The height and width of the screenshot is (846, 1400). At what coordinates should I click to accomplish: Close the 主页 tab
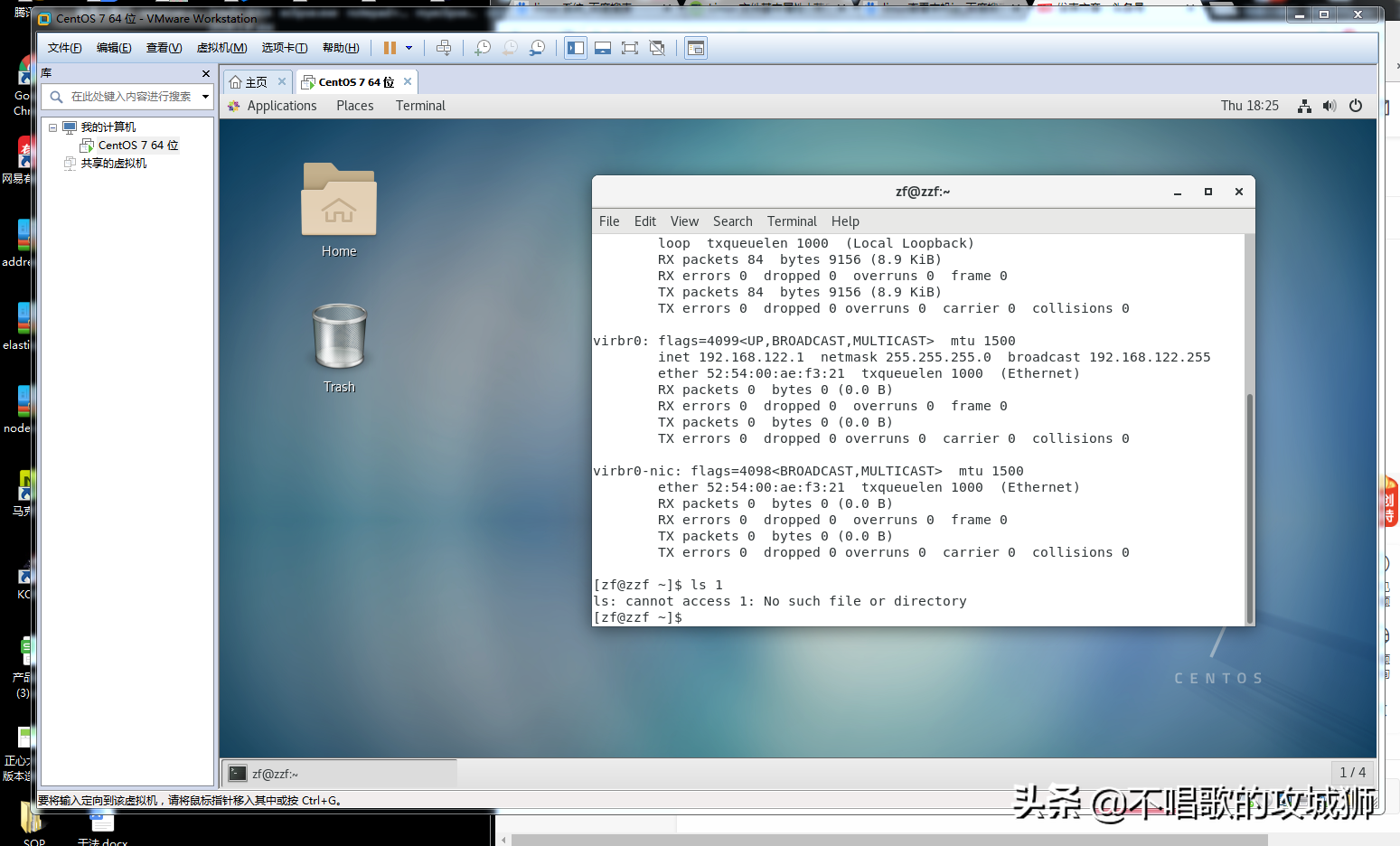pos(282,81)
